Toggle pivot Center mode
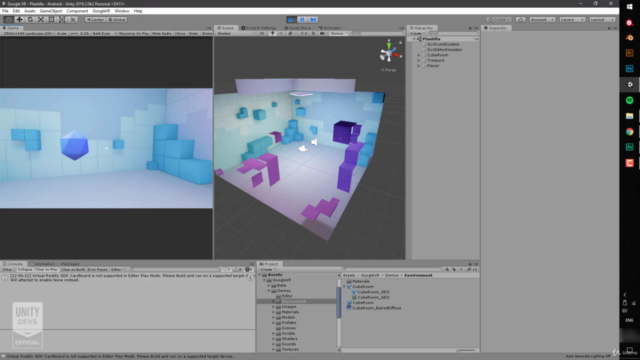The image size is (640, 360). tap(95, 20)
